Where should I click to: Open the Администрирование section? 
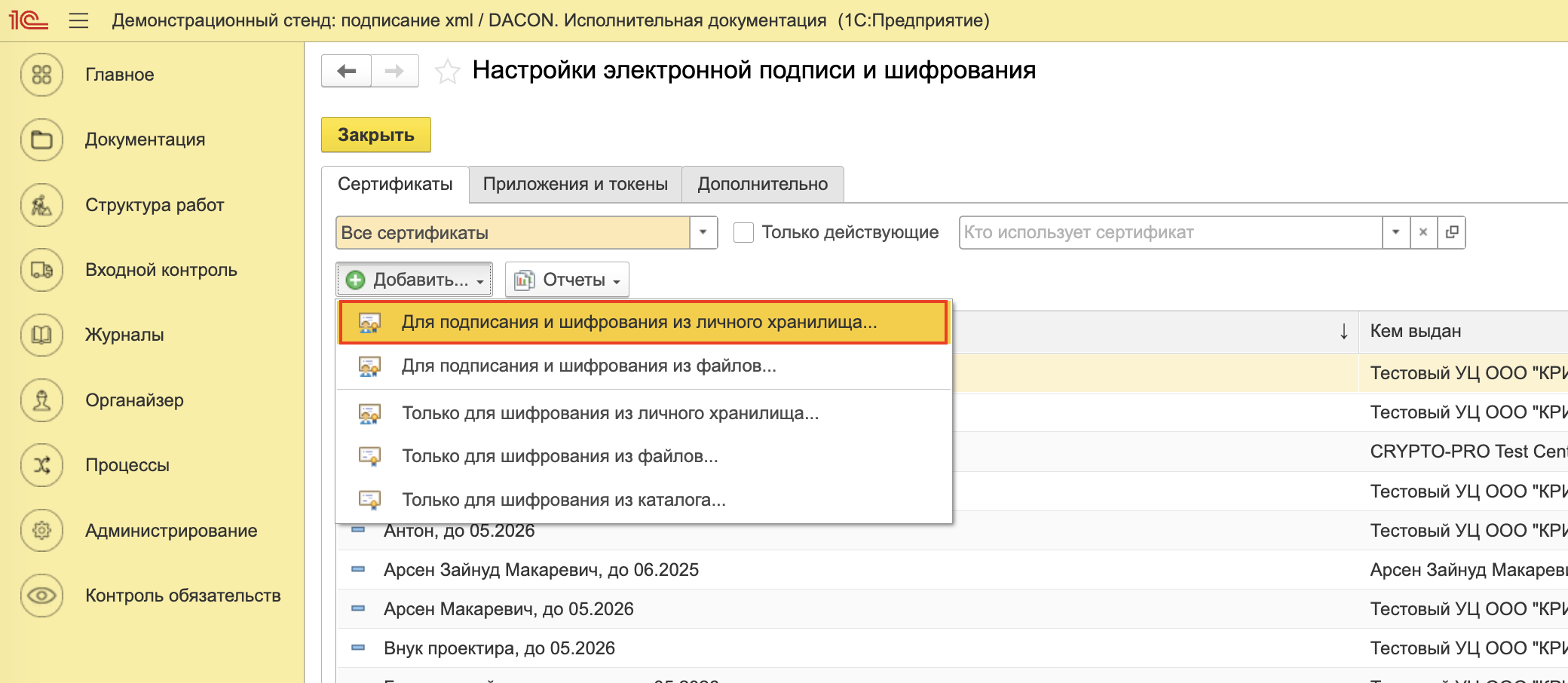(171, 531)
